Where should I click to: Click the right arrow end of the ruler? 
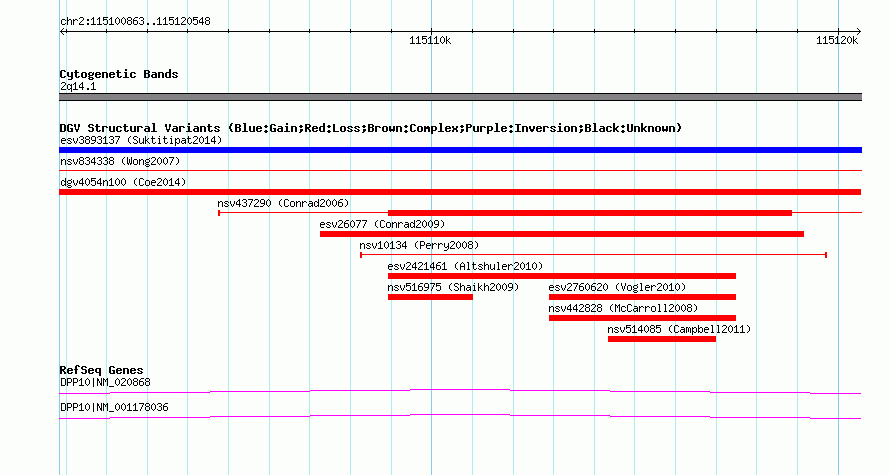[858, 32]
